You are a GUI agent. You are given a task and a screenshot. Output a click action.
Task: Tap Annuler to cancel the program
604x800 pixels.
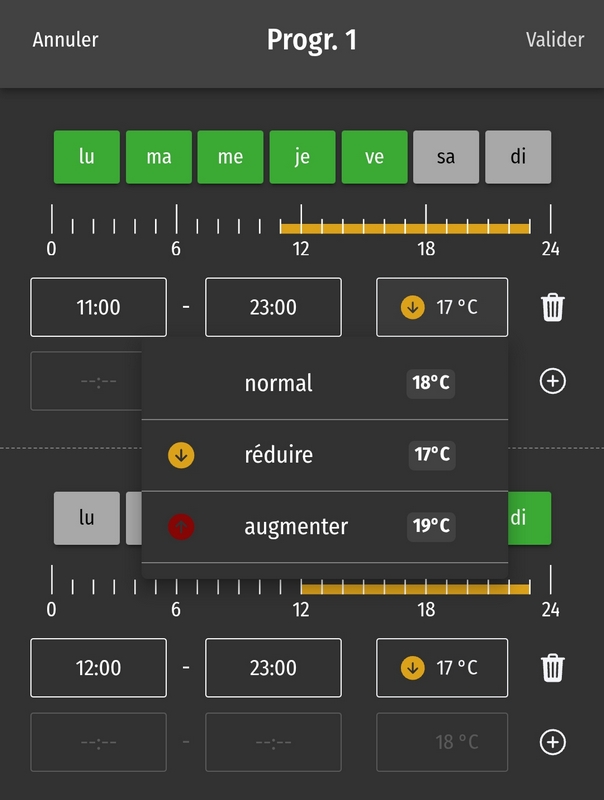66,40
